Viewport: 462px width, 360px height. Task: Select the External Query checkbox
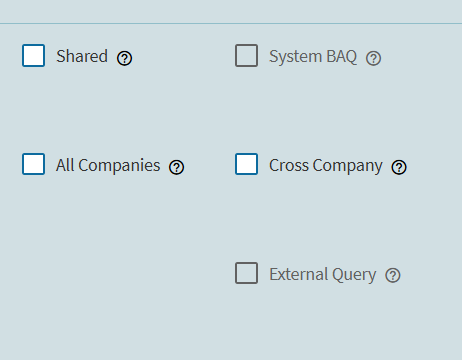pyautogui.click(x=246, y=273)
